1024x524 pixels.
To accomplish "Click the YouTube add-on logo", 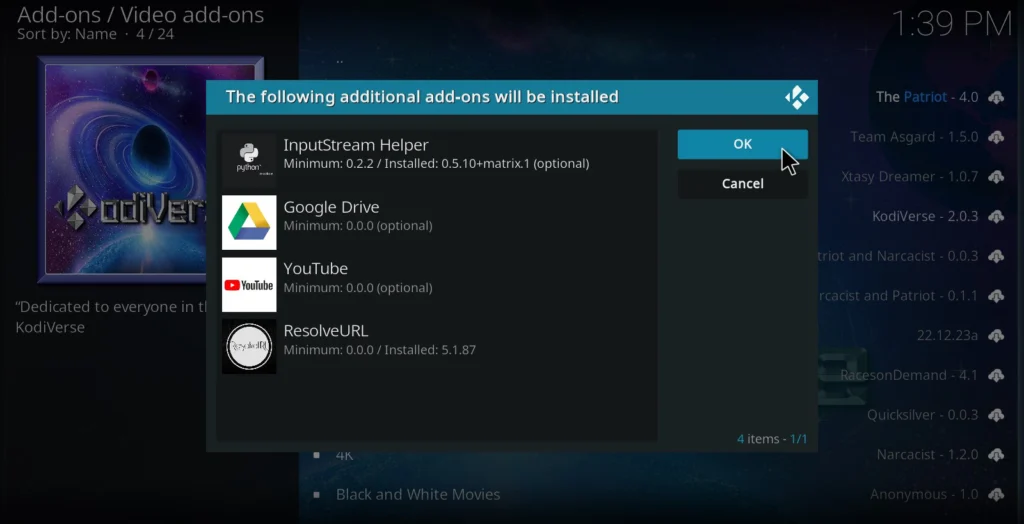I will [249, 285].
